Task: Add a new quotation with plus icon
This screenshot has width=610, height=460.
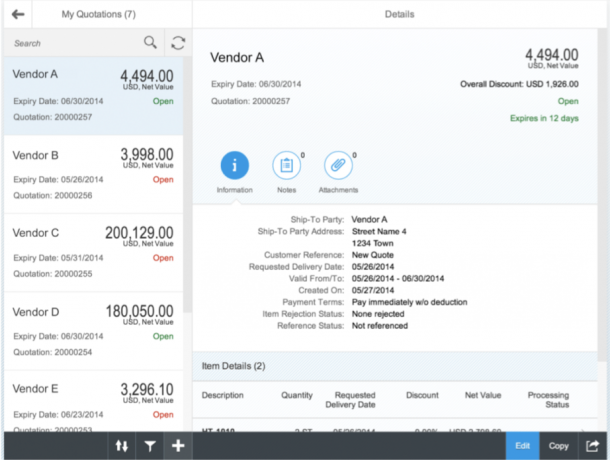Action: [178, 446]
